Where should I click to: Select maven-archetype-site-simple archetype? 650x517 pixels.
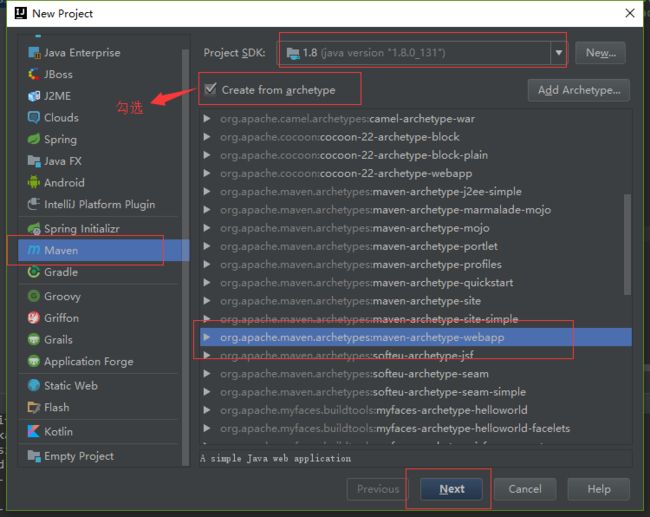point(416,319)
